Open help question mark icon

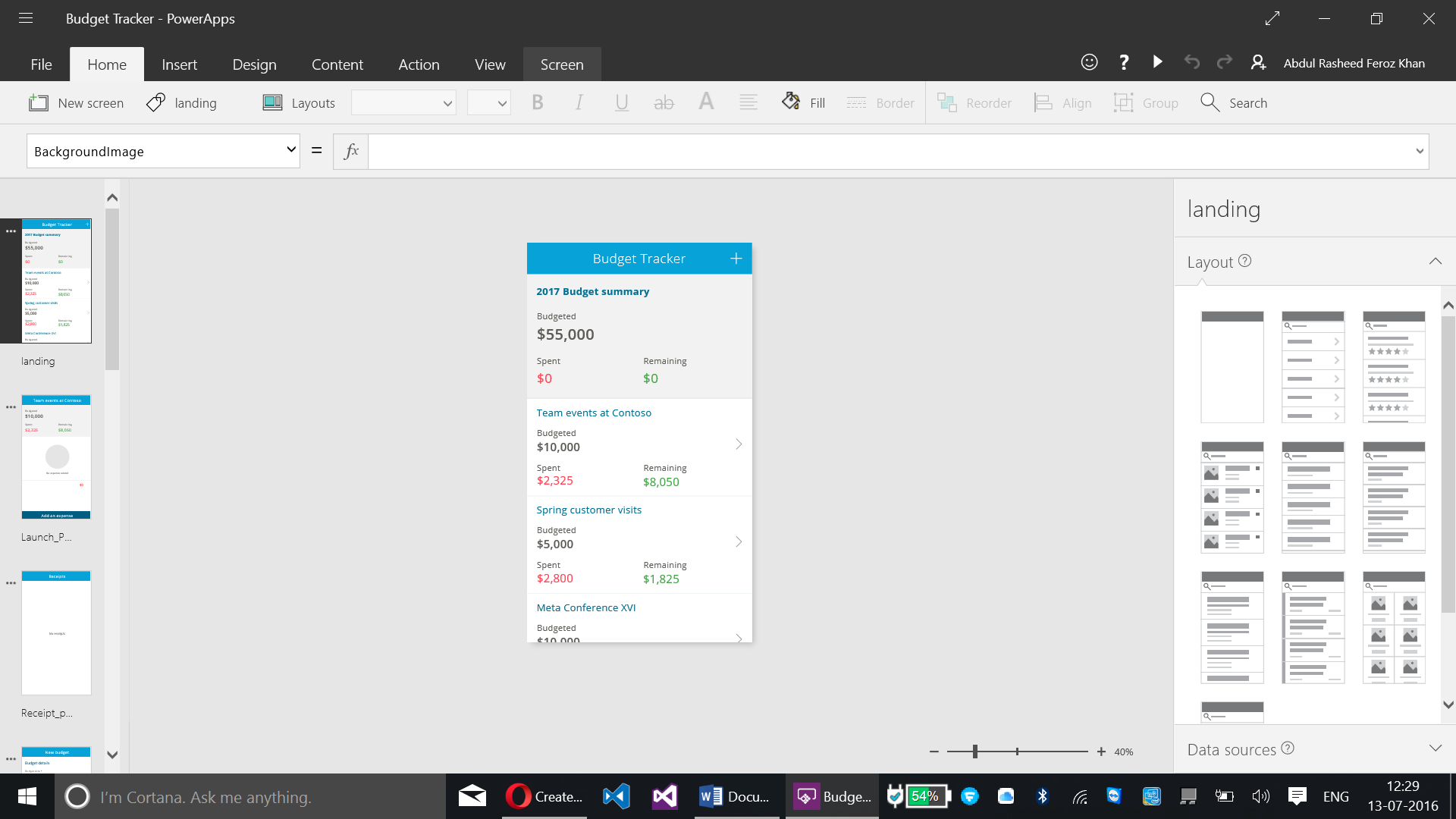click(x=1124, y=62)
